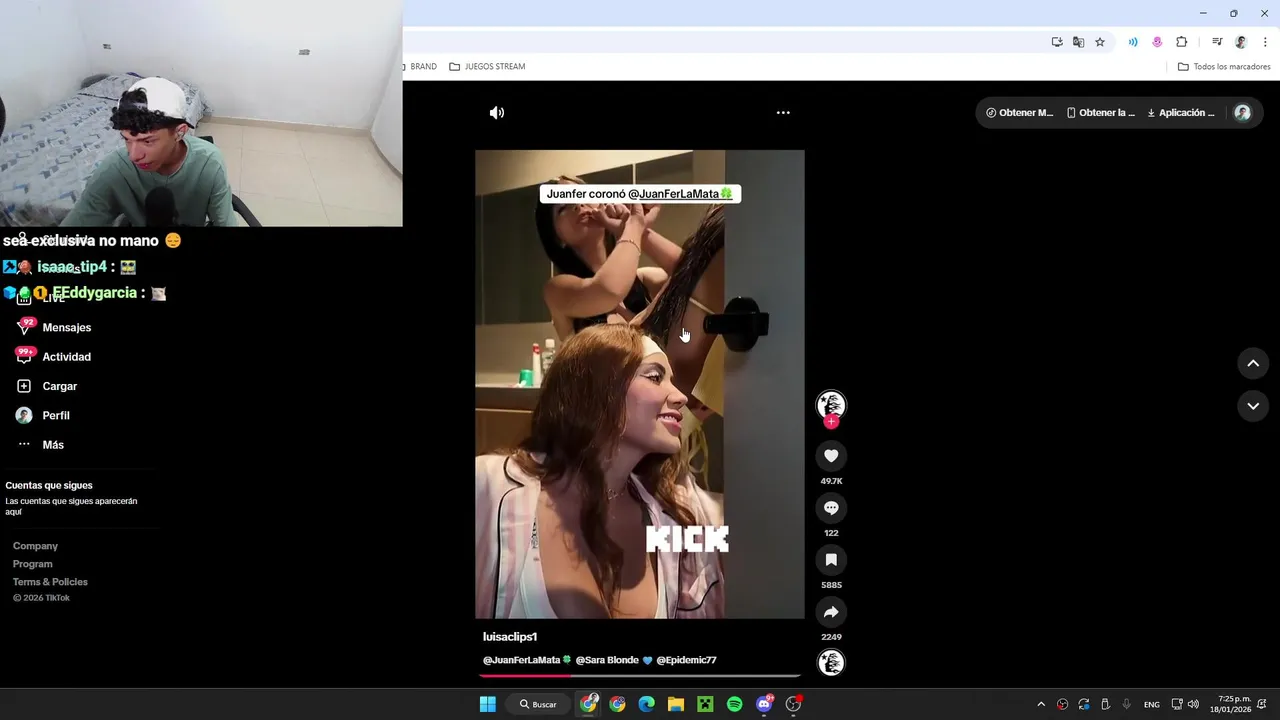The image size is (1280, 720).
Task: Share the video with arrow icon
Action: [x=831, y=612]
